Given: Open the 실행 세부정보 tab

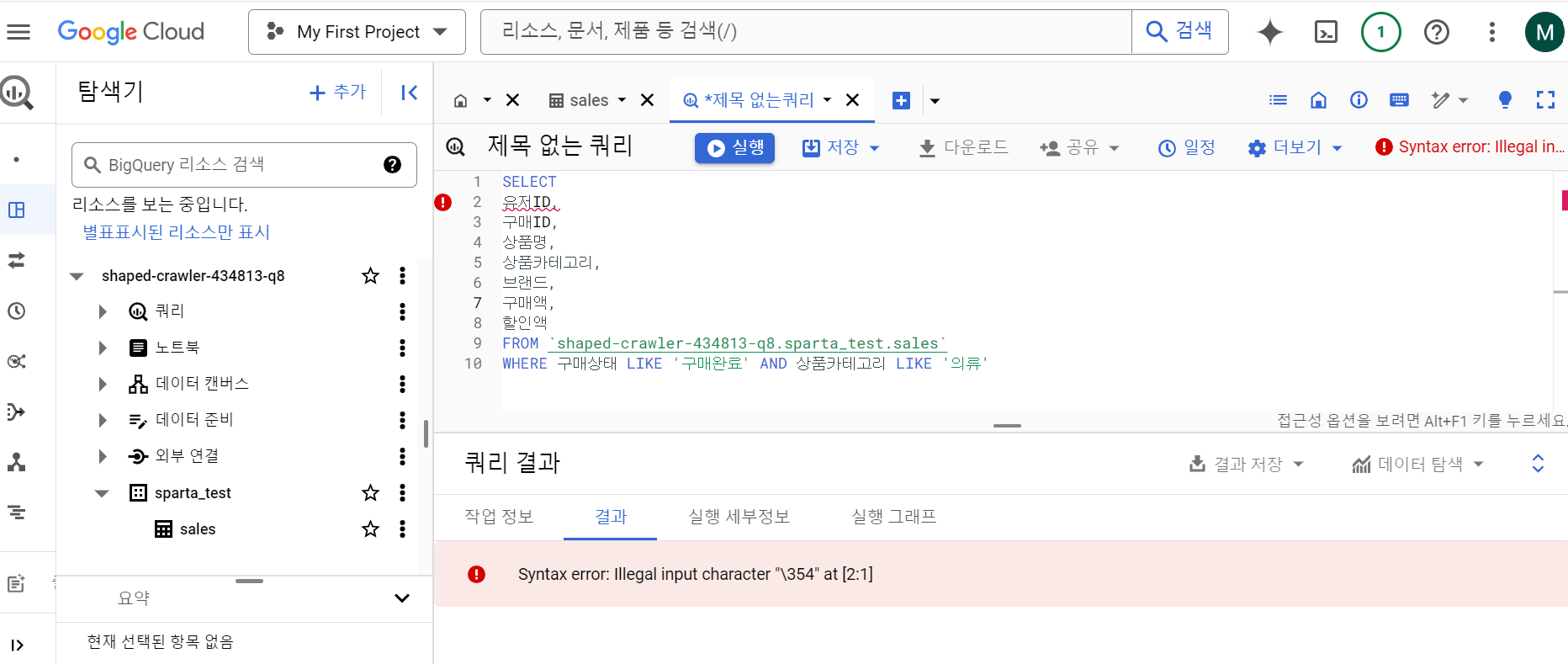Looking at the screenshot, I should pos(739,517).
